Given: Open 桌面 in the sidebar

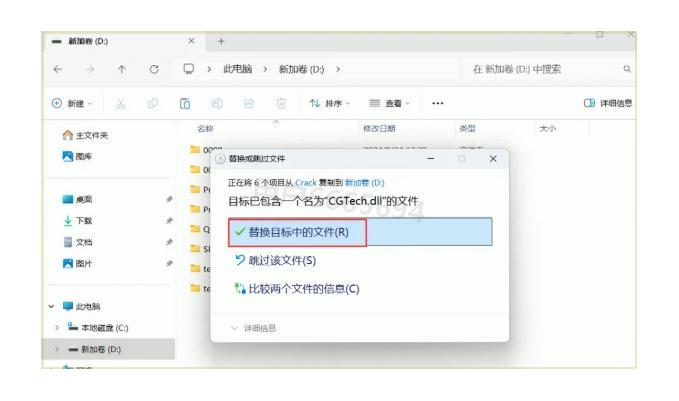Looking at the screenshot, I should coord(77,199).
